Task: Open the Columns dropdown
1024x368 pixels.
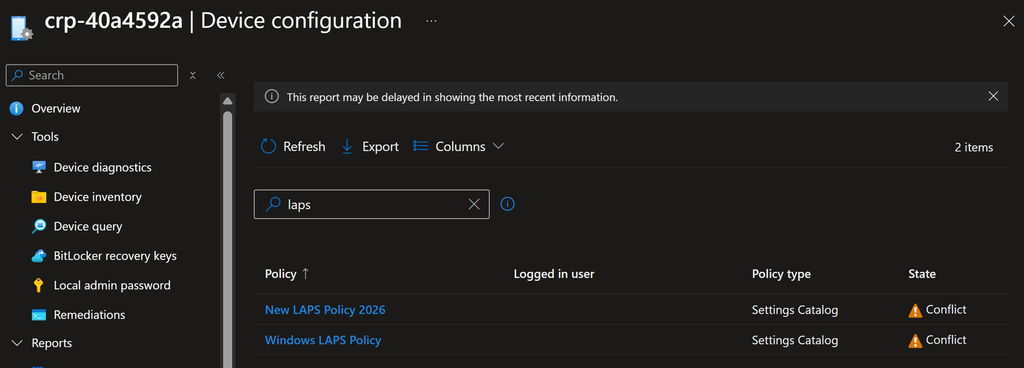Action: pos(458,146)
